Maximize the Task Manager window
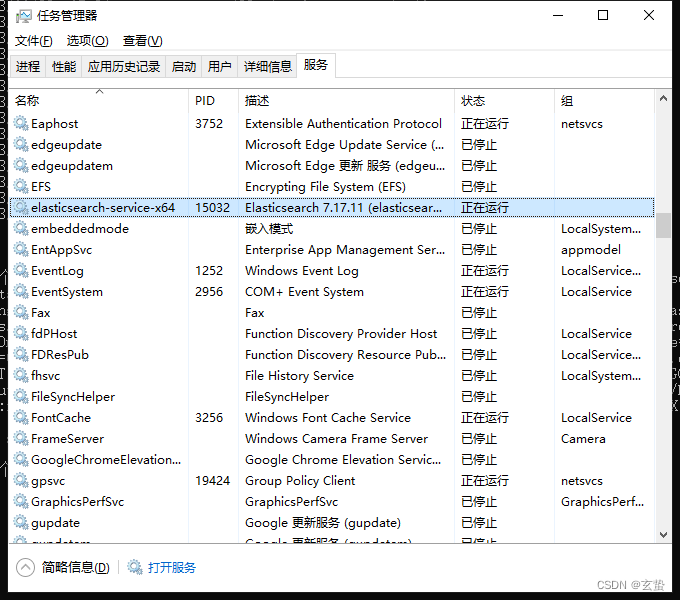Screen dimensions: 680x600 [x=603, y=16]
